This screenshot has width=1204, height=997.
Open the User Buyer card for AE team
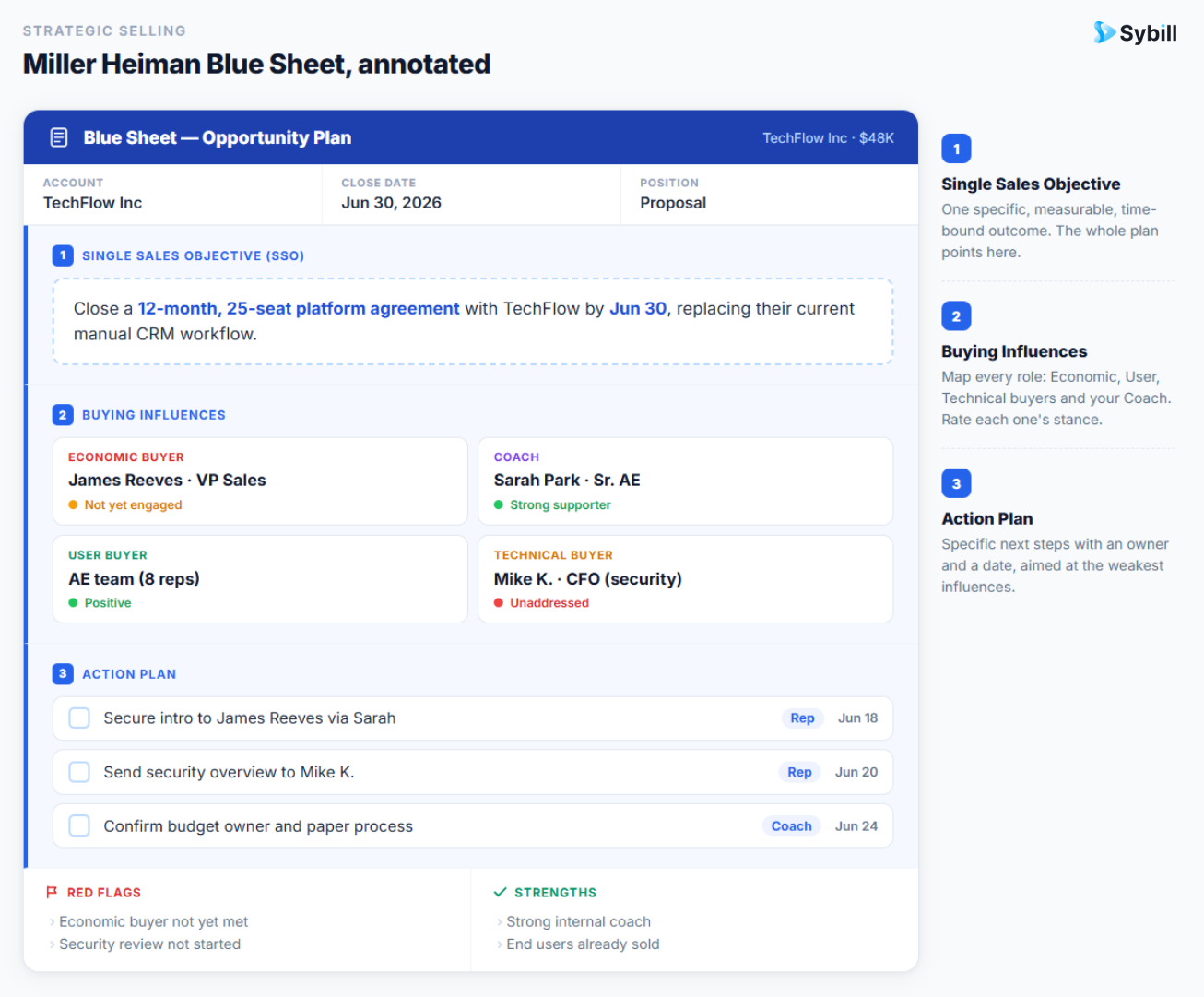pos(260,579)
